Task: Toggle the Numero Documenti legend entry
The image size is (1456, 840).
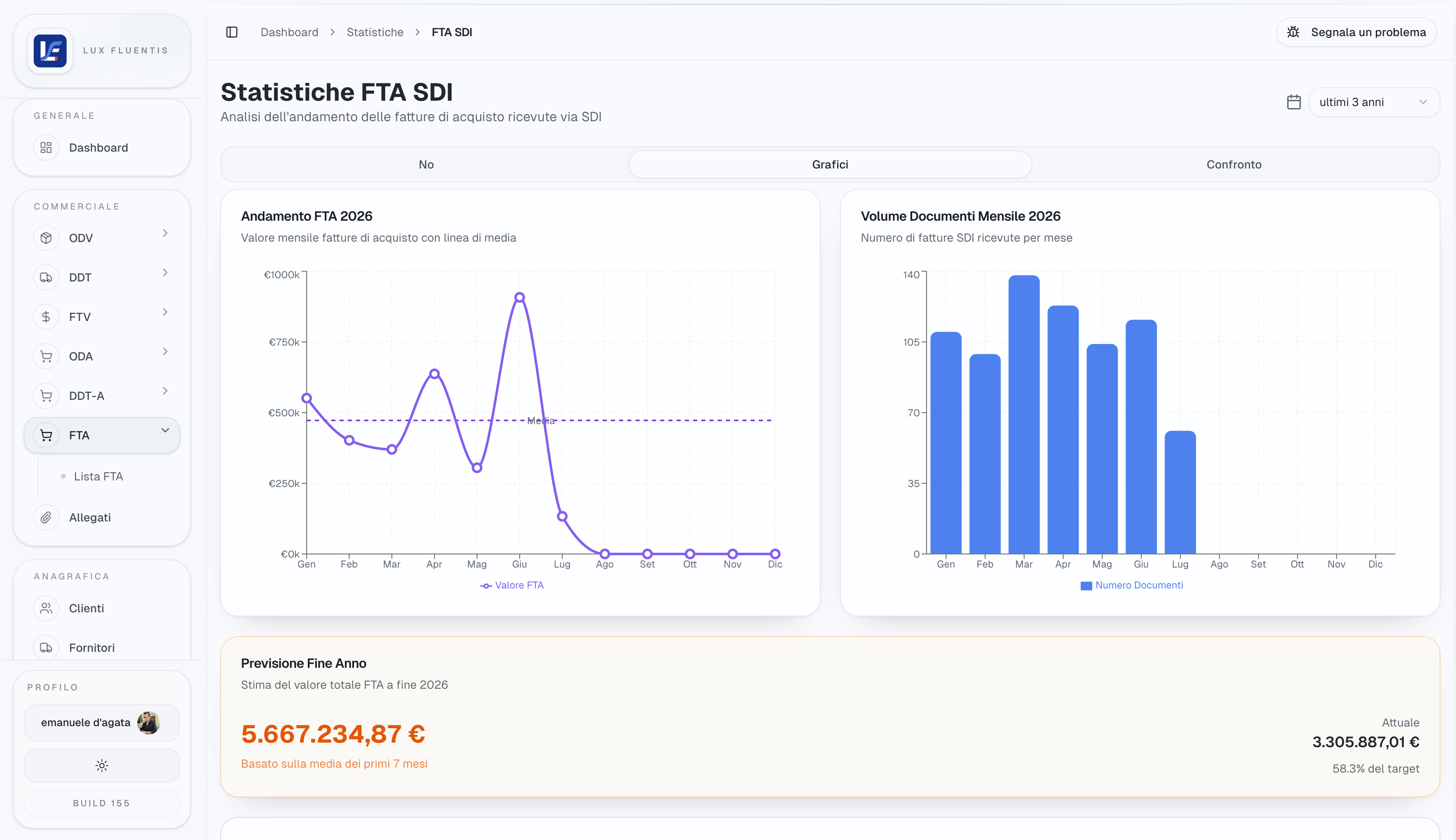Action: [1132, 585]
